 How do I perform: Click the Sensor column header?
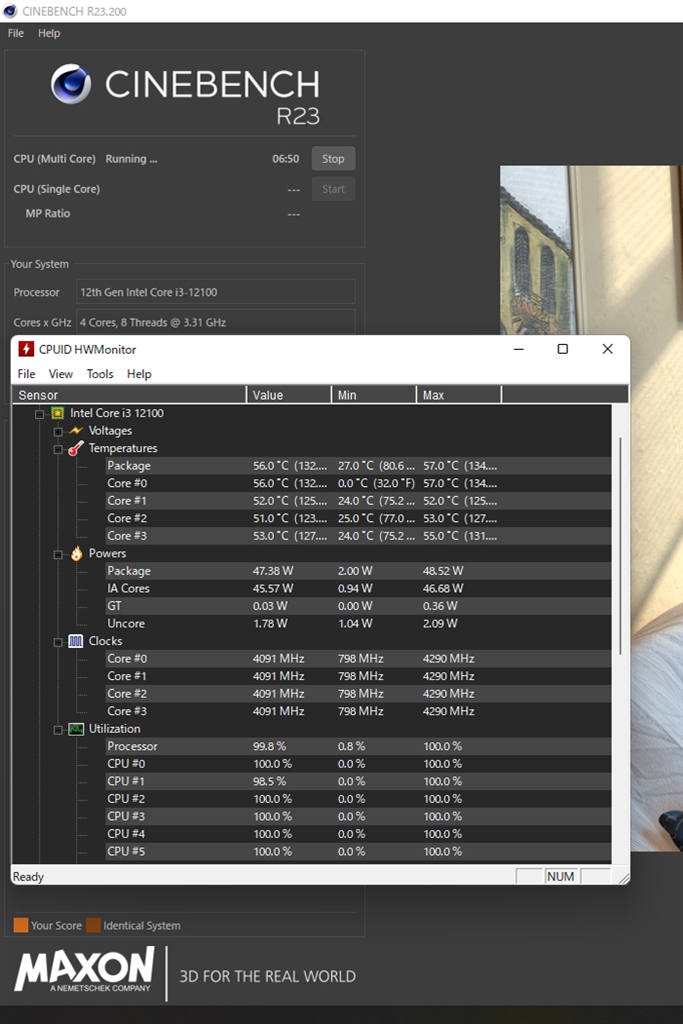coord(129,394)
